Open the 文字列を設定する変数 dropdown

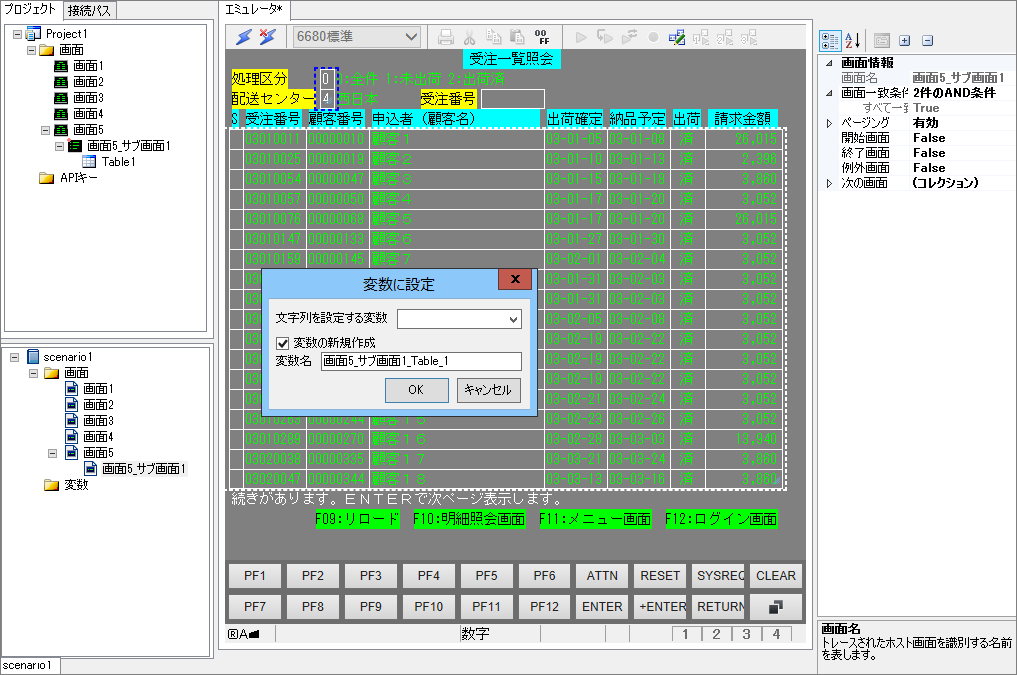point(513,319)
